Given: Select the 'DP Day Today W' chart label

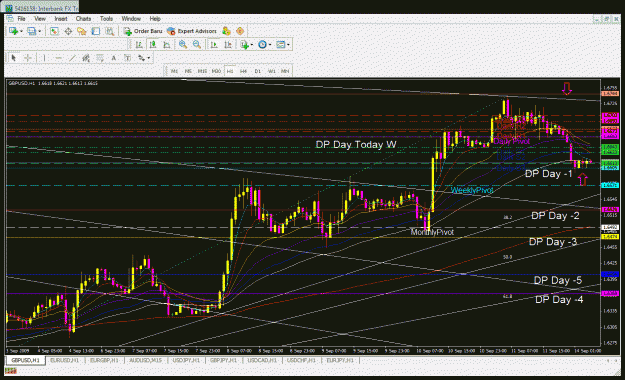Looking at the screenshot, I should tap(356, 145).
